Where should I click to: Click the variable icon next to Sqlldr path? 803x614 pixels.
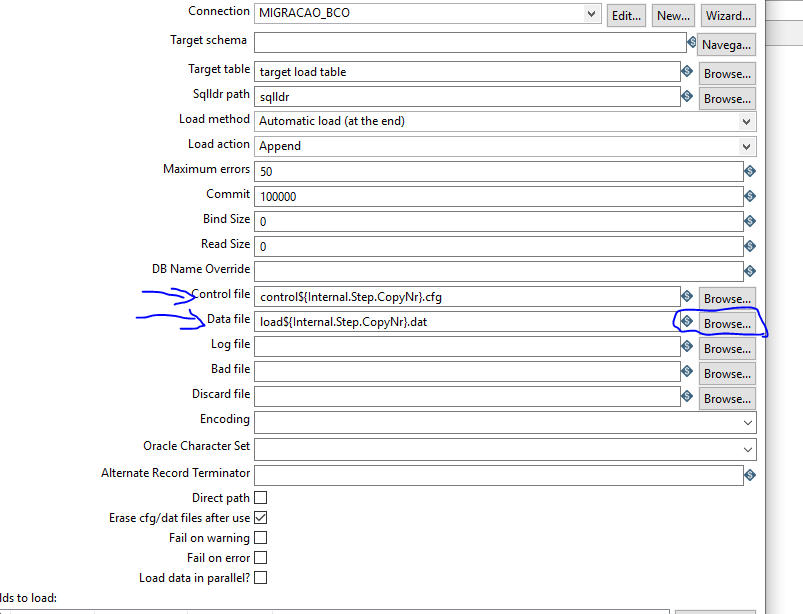coord(688,96)
